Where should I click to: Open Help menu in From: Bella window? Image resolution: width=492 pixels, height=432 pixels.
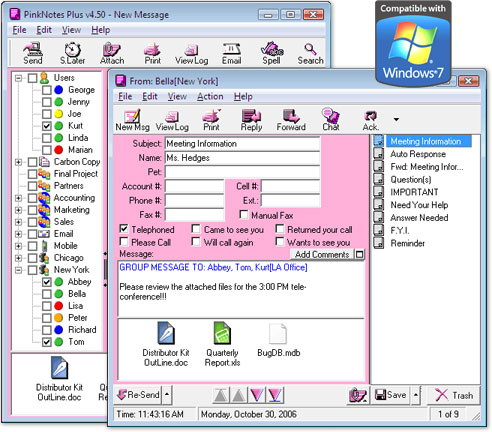pos(243,97)
